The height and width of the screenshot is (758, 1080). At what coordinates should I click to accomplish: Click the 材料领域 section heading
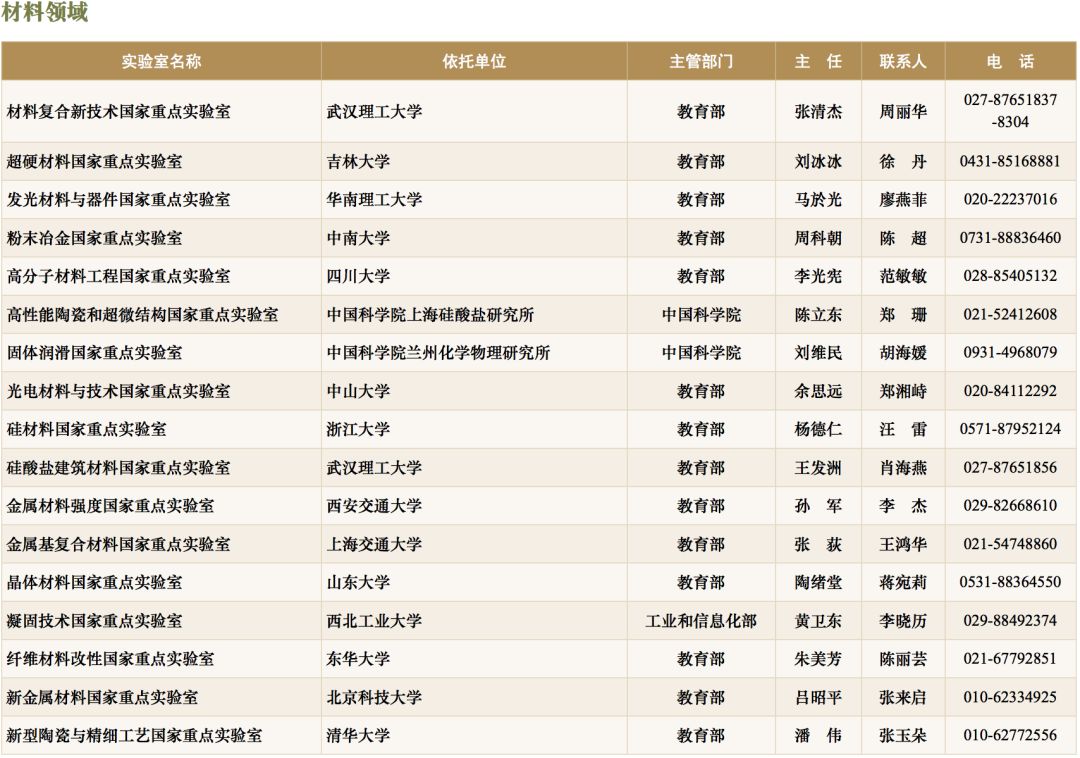(45, 13)
